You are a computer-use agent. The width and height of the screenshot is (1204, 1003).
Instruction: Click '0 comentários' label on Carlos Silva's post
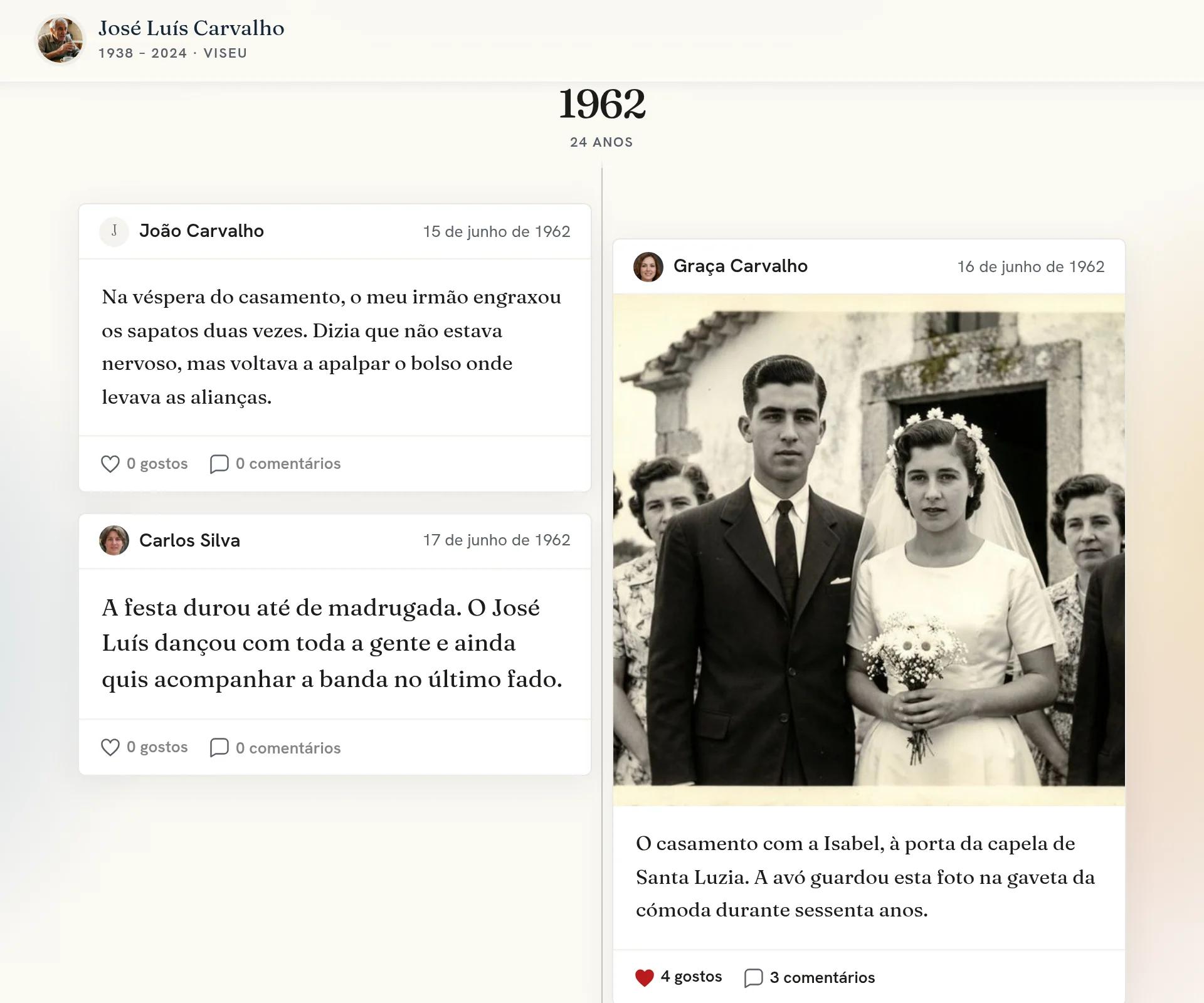288,748
